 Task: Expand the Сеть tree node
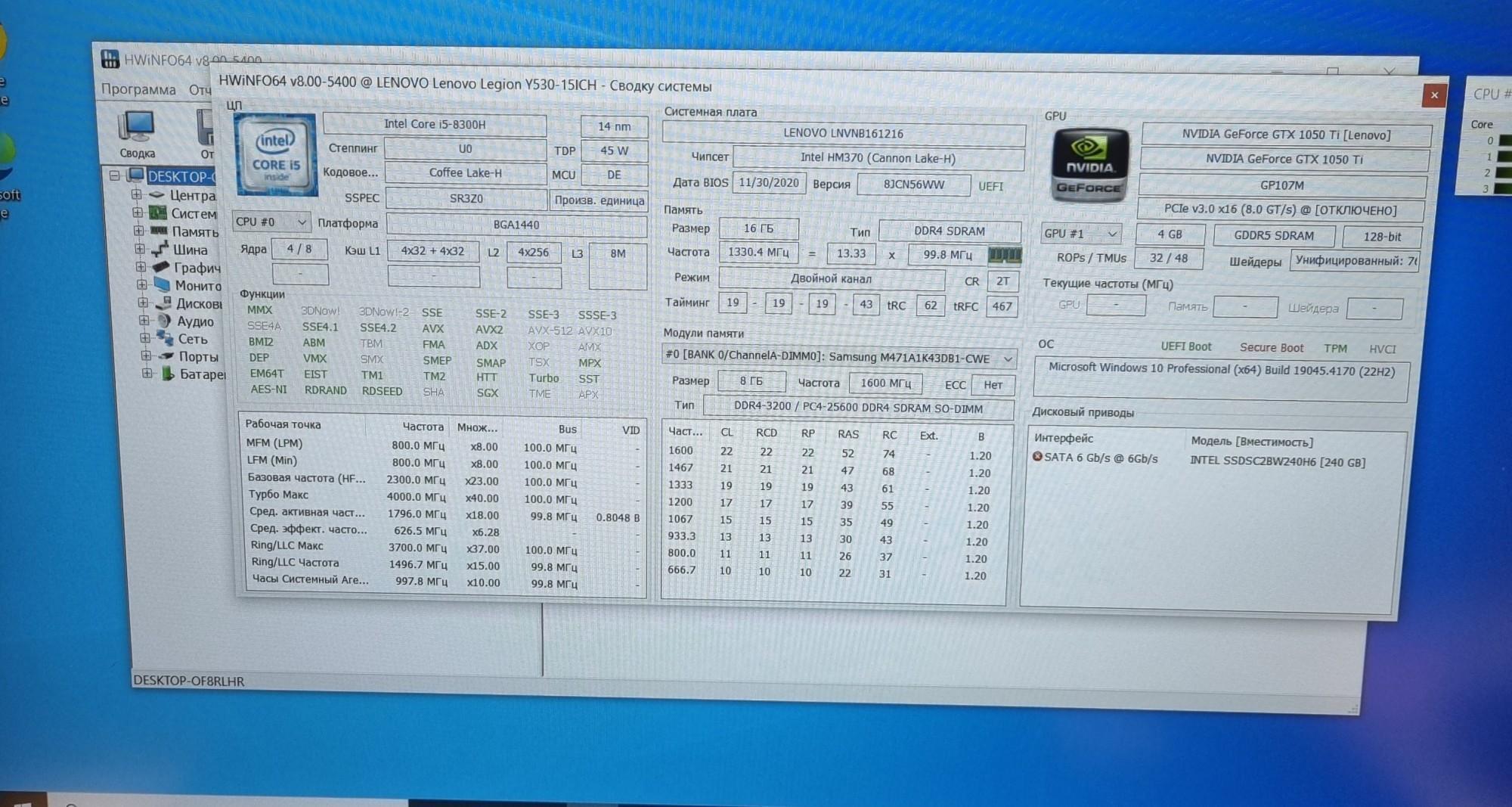tap(144, 338)
